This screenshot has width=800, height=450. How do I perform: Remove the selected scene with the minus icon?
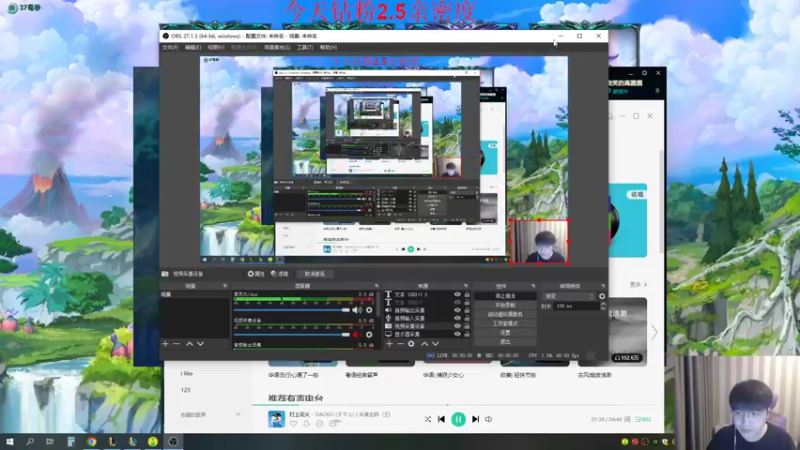[x=177, y=344]
